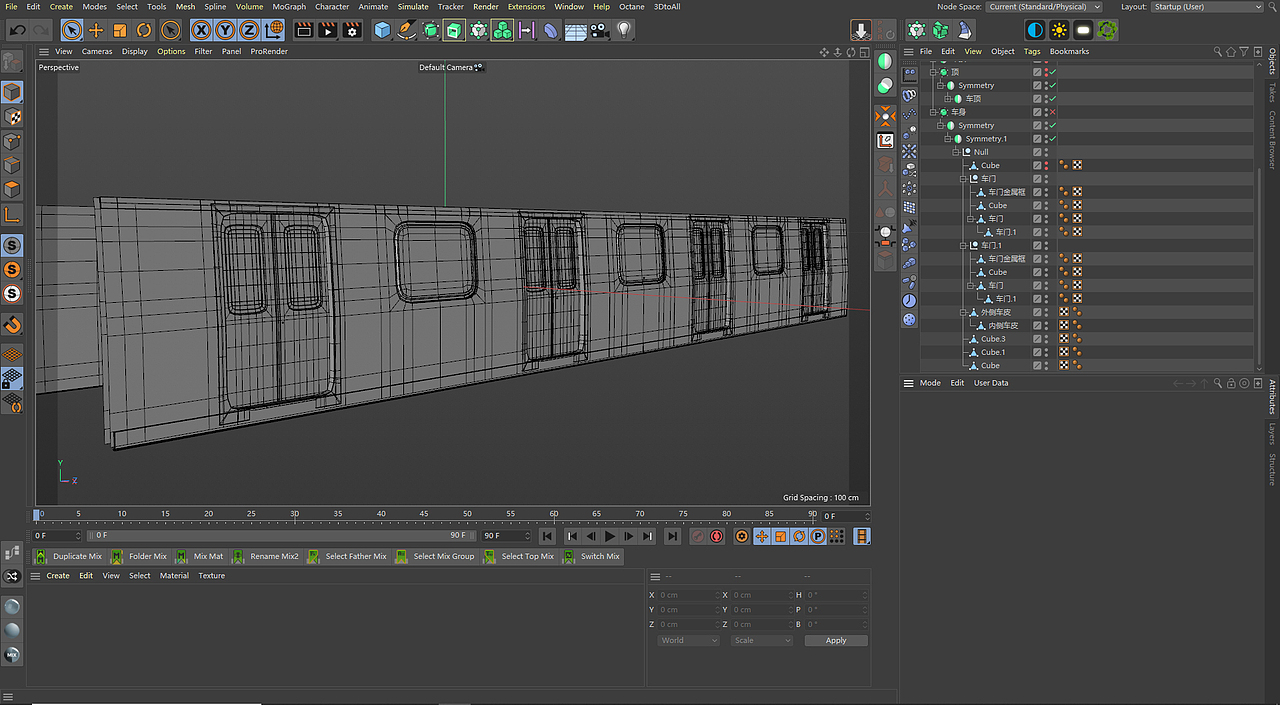Image resolution: width=1280 pixels, height=705 pixels.
Task: Add a Cube primitive from toolbar
Action: coord(382,30)
